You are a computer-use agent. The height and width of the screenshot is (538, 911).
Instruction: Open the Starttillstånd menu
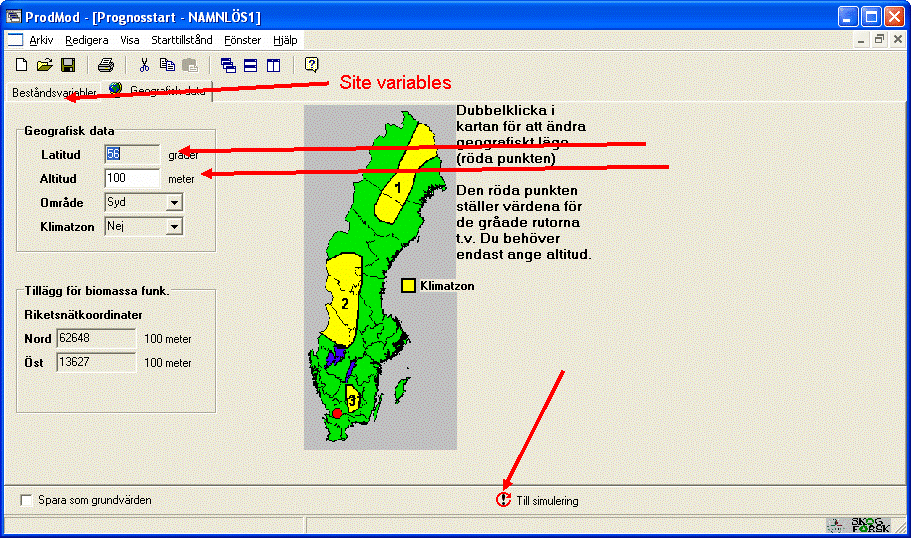click(182, 40)
